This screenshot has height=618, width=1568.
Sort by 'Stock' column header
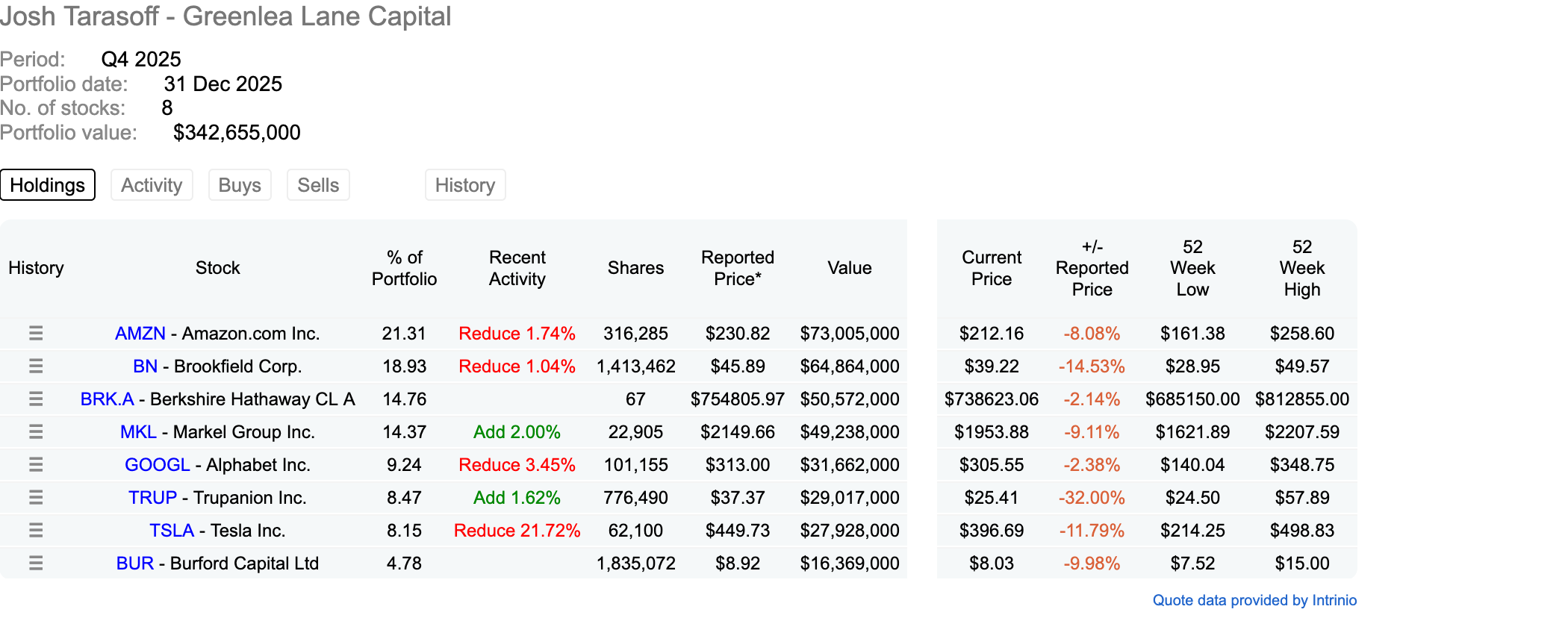[218, 268]
